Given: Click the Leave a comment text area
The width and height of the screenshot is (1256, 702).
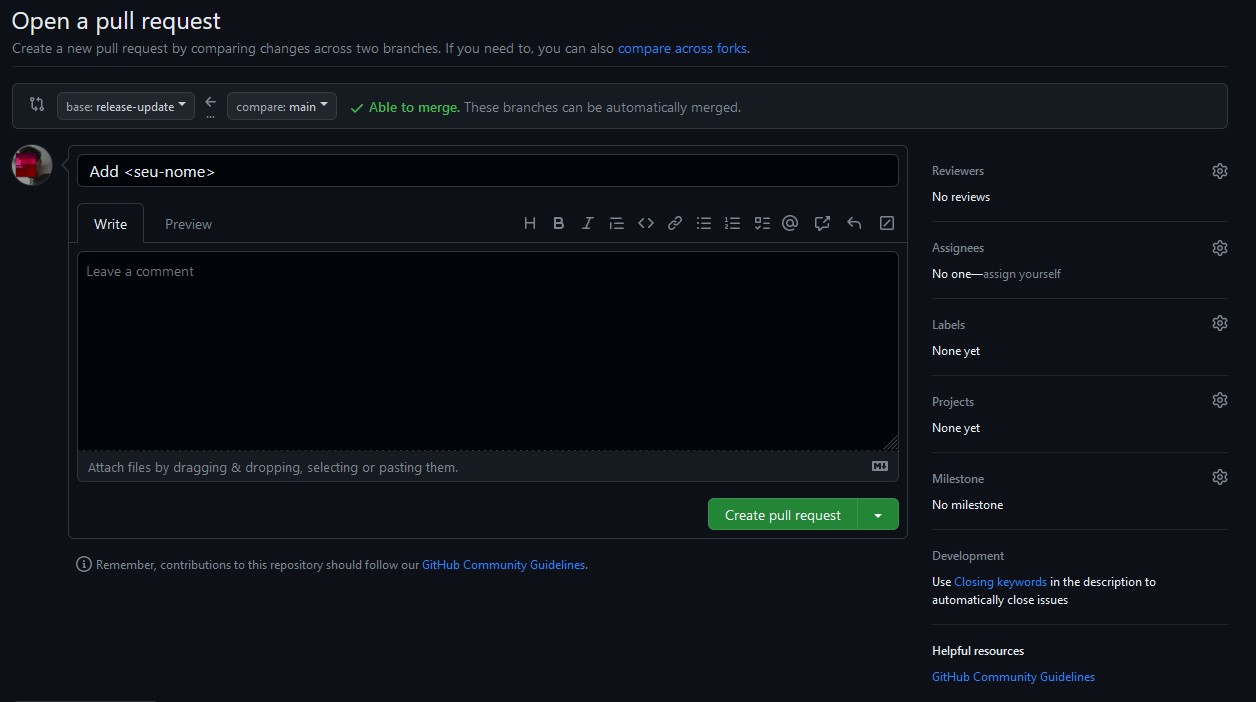Looking at the screenshot, I should (488, 351).
